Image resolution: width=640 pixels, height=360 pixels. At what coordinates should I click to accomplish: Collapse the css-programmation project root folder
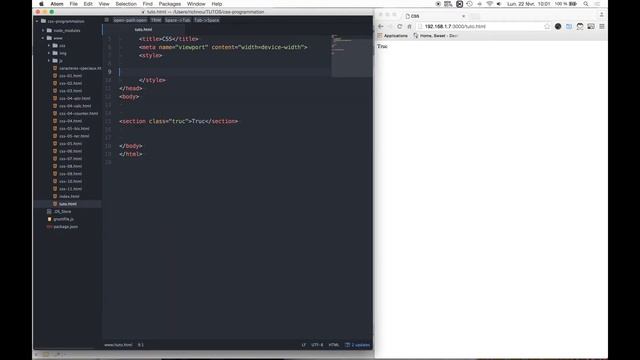(x=37, y=21)
